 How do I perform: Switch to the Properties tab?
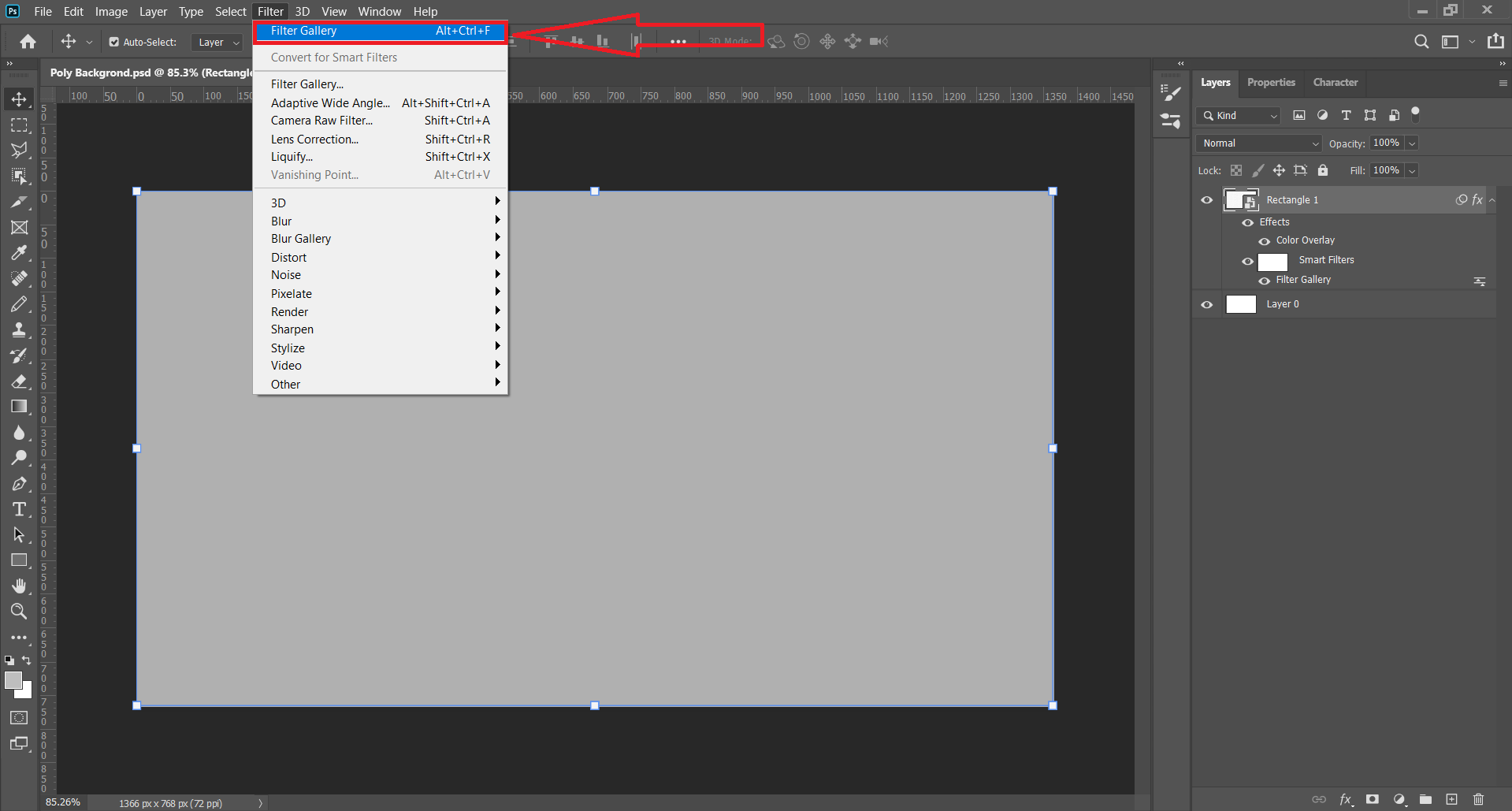click(1271, 83)
